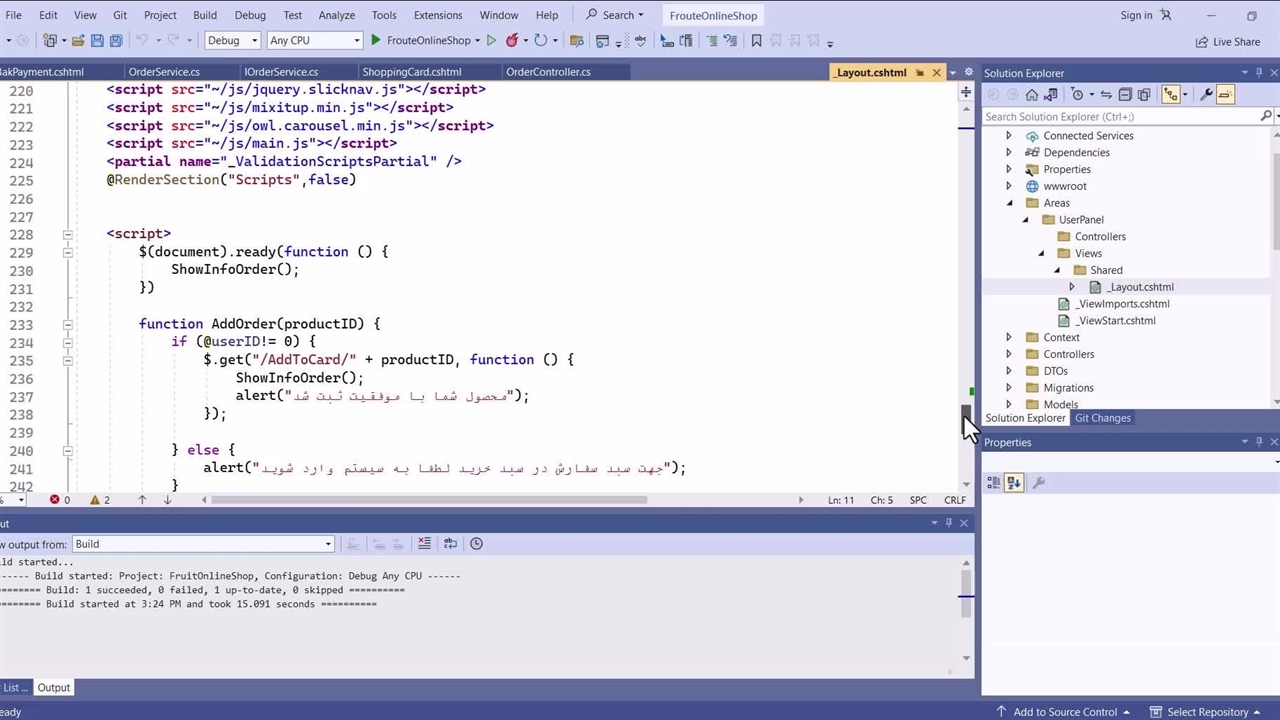Screen dimensions: 1280x720
Task: Click Collapse All in Solution Explorer toolbar
Action: point(1125,95)
